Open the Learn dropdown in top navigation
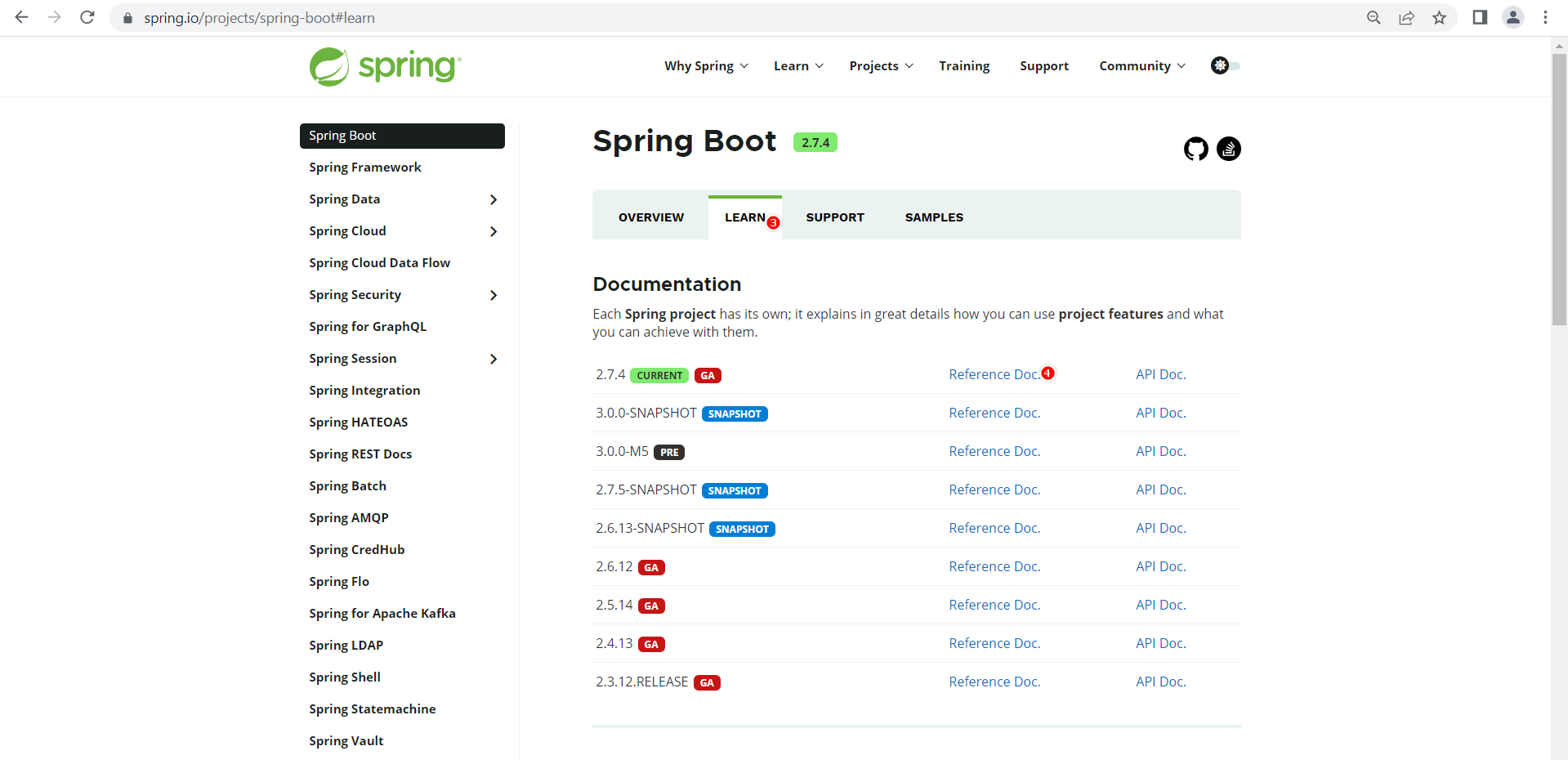 tap(798, 66)
